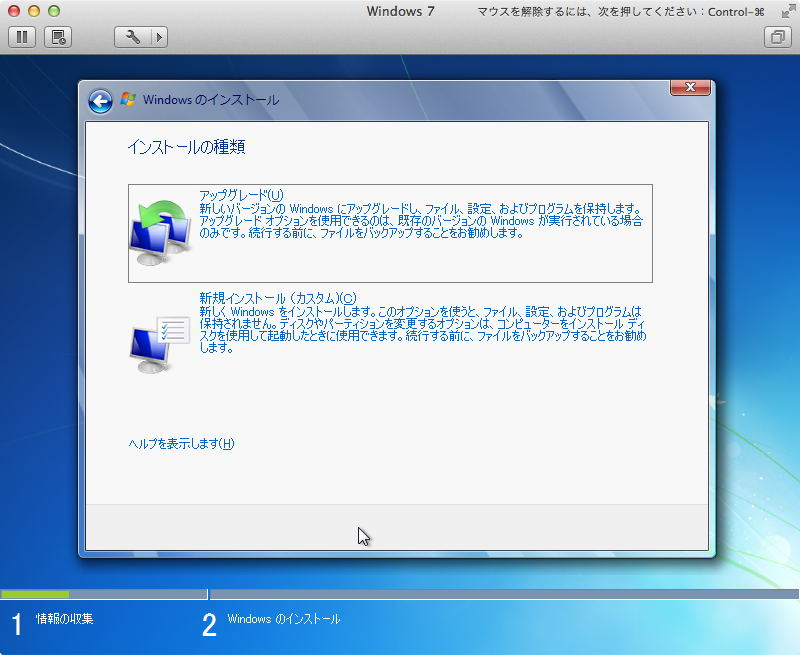The width and height of the screenshot is (800, 655).
Task: Switch to Unity view icon
Action: tap(778, 37)
